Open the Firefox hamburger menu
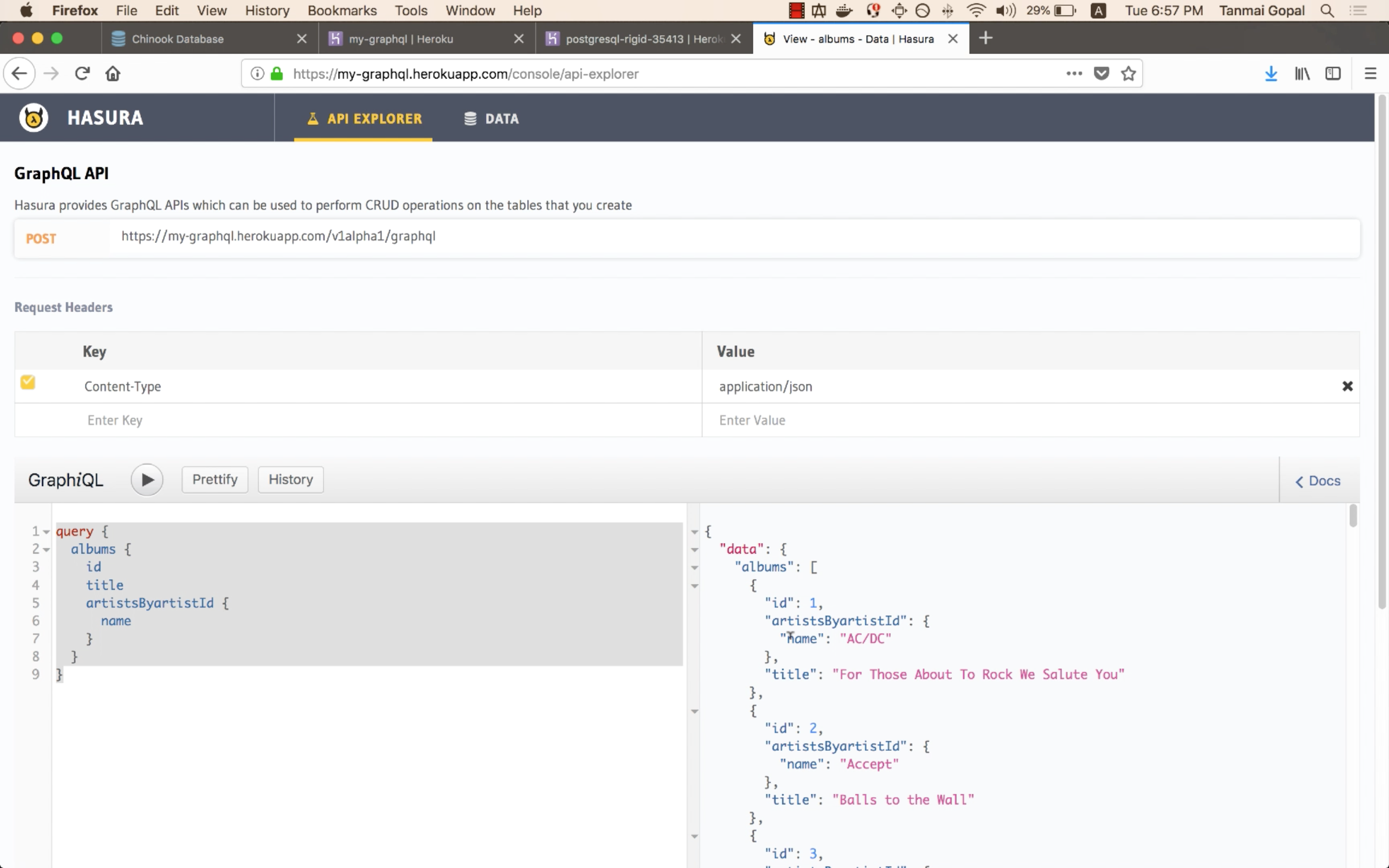The width and height of the screenshot is (1389, 868). [1370, 73]
